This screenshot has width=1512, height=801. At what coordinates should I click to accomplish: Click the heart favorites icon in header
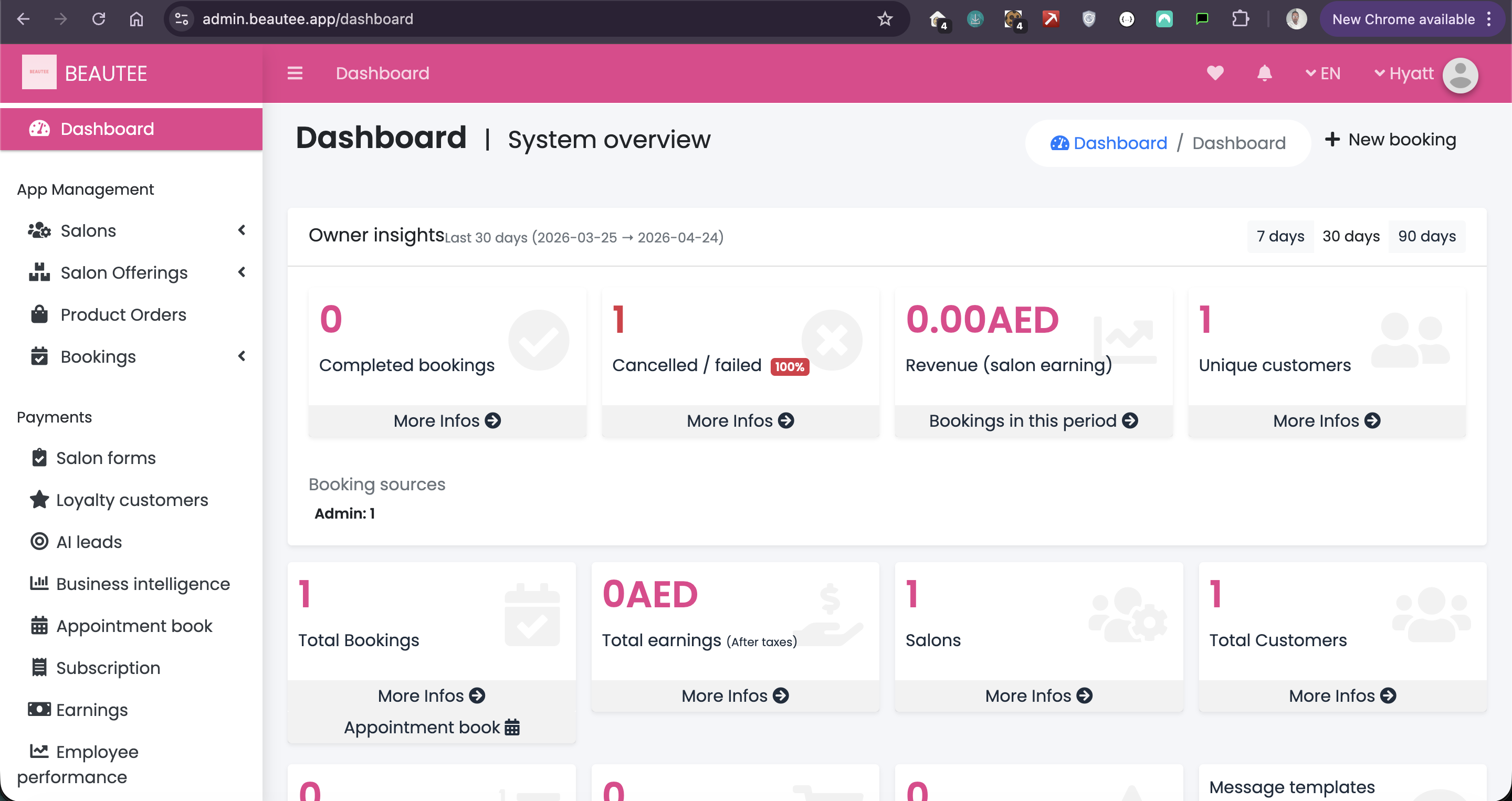click(x=1215, y=73)
